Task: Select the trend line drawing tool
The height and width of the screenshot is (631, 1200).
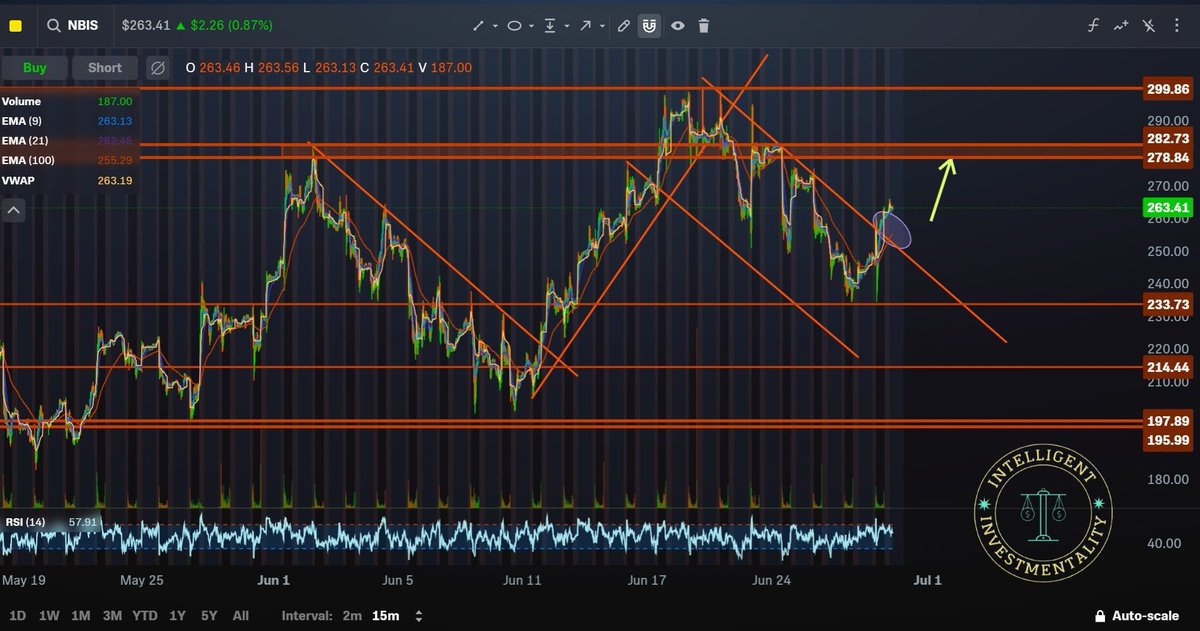Action: point(480,26)
